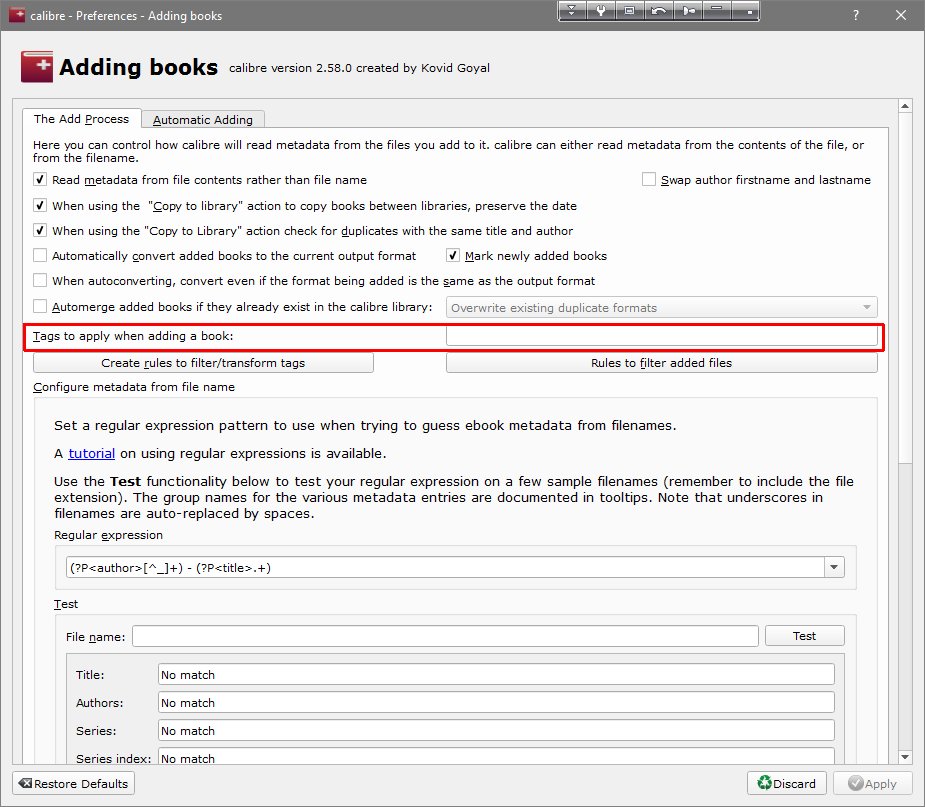The image size is (925, 807).
Task: Click the wrench icon in the title toolbar
Action: click(601, 11)
